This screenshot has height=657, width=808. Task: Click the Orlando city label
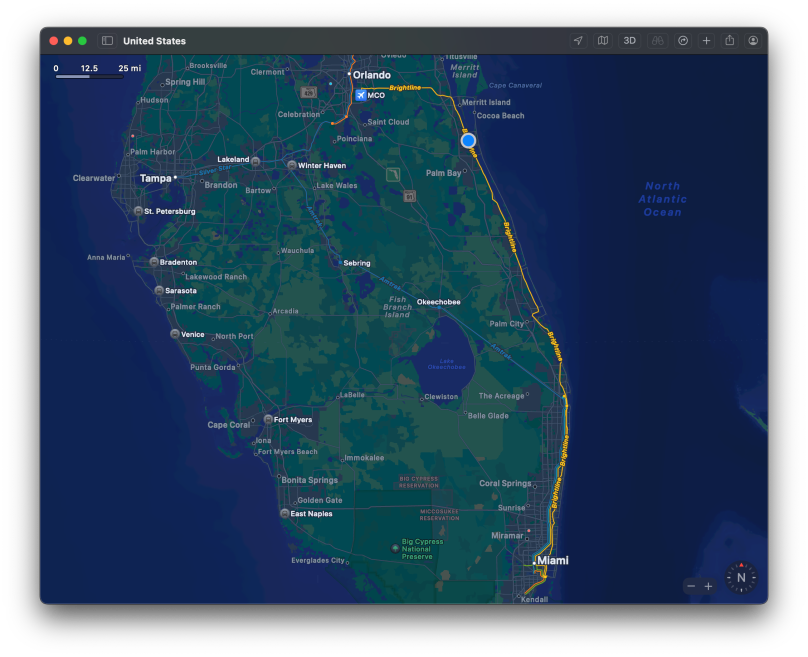(x=372, y=75)
